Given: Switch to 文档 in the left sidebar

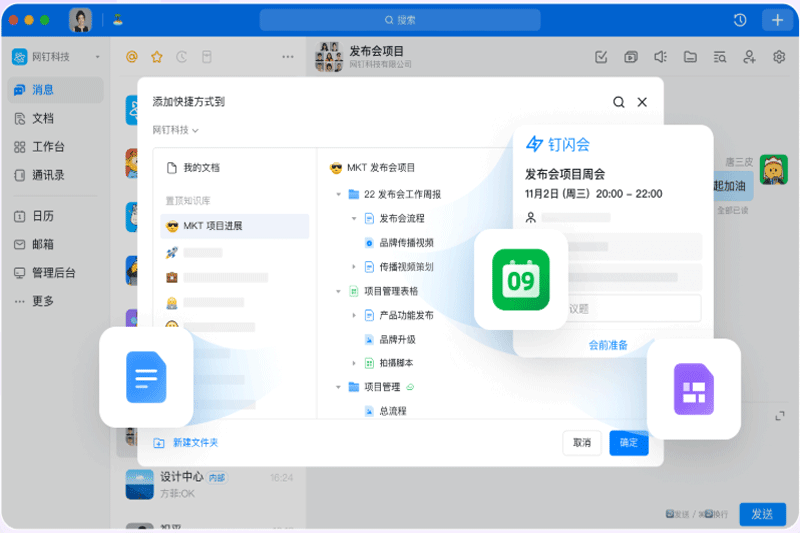Looking at the screenshot, I should coord(43,118).
